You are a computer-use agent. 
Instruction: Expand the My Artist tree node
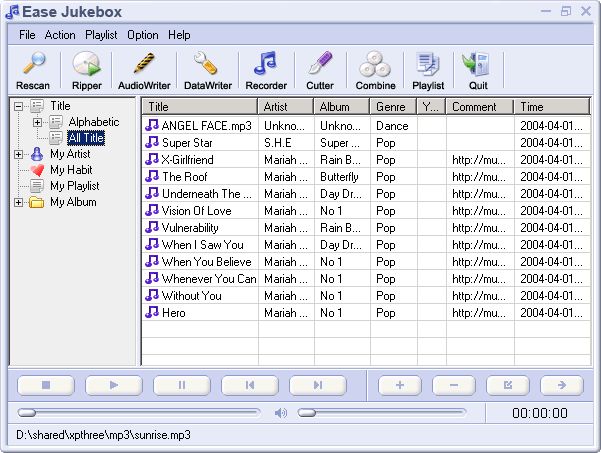click(18, 154)
